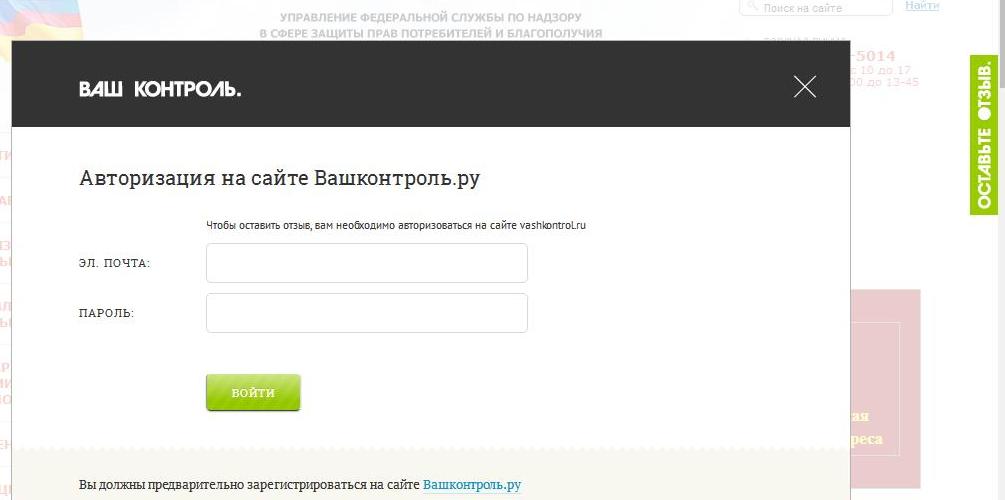The image size is (1005, 500).
Task: Click the green ВОЙТИ button
Action: point(253,392)
